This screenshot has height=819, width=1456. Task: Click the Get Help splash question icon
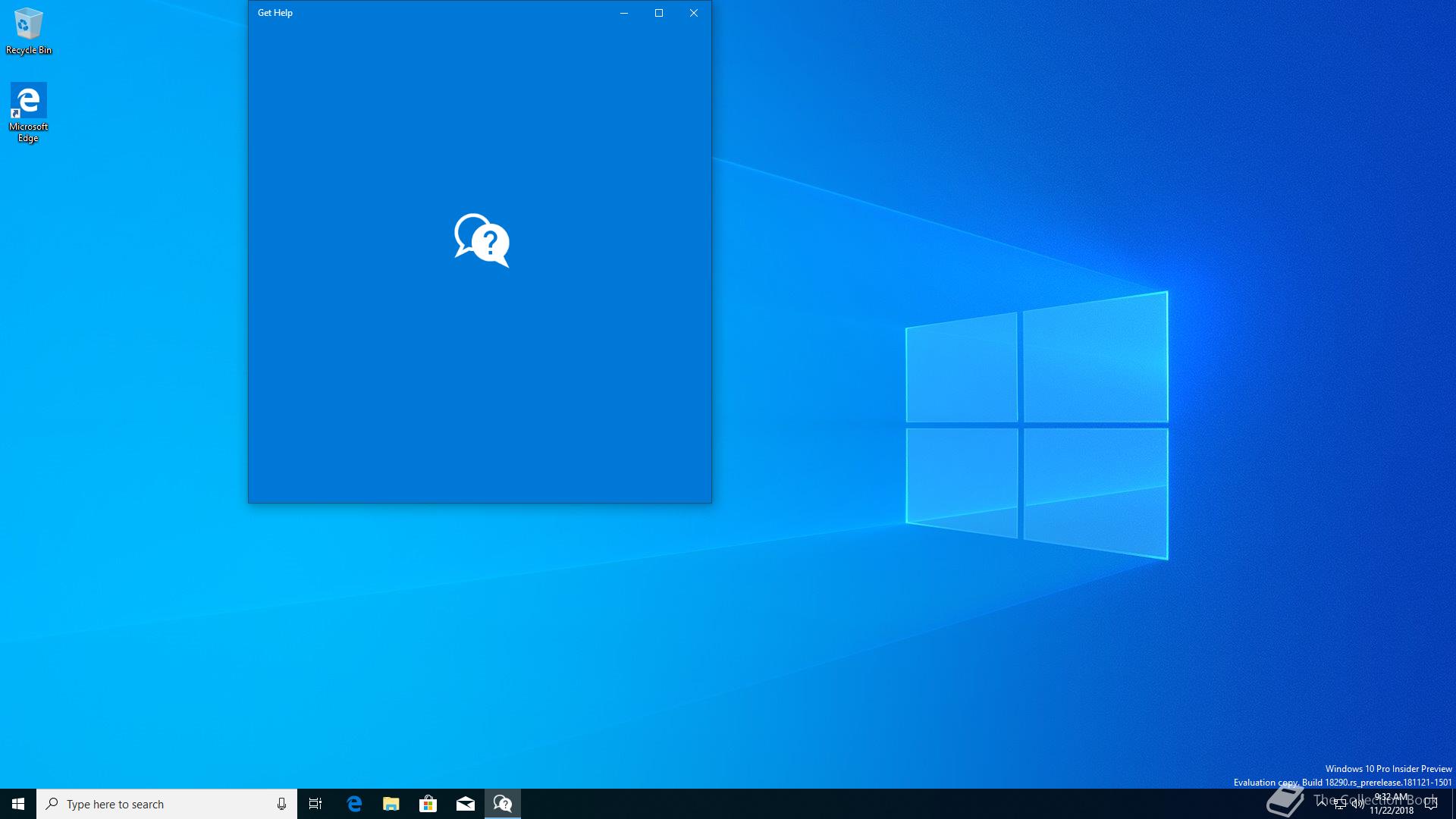(x=482, y=240)
